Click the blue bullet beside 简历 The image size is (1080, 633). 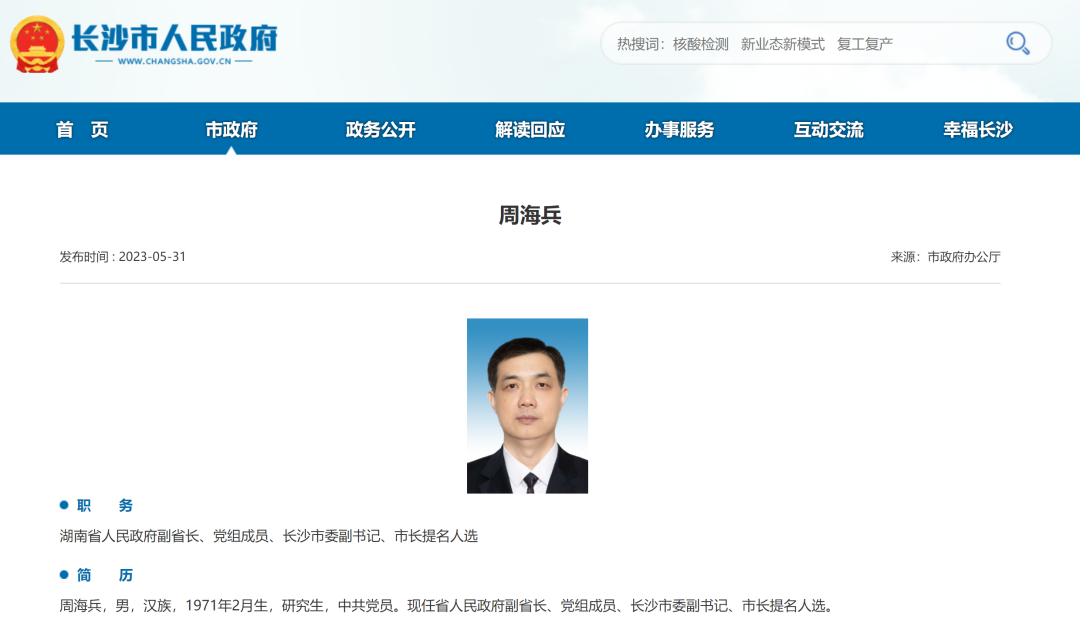(x=64, y=575)
